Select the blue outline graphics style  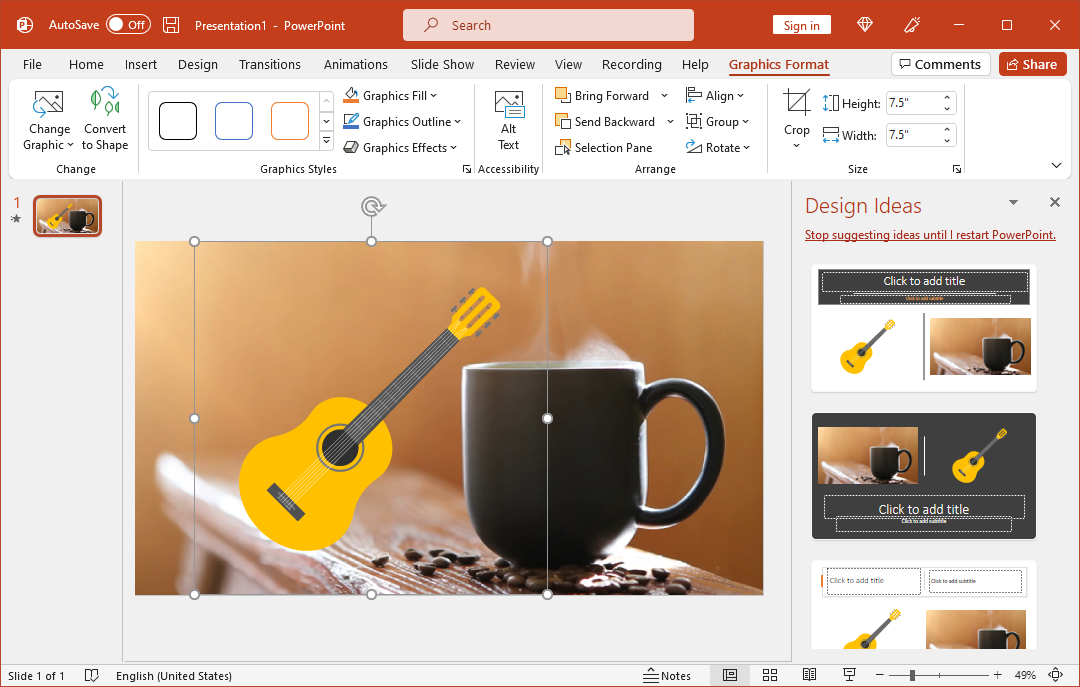234,121
